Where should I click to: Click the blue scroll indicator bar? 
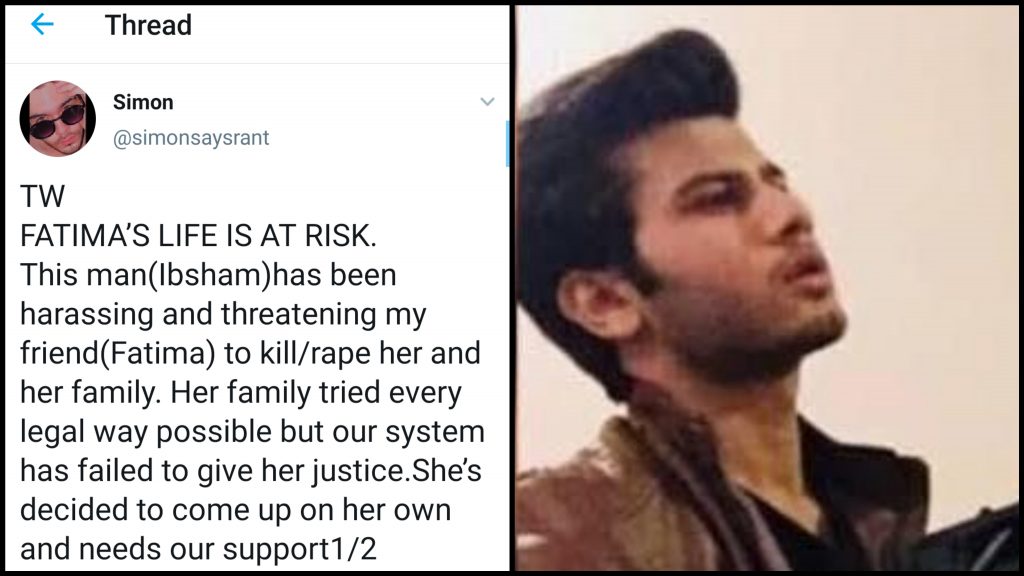click(x=507, y=144)
